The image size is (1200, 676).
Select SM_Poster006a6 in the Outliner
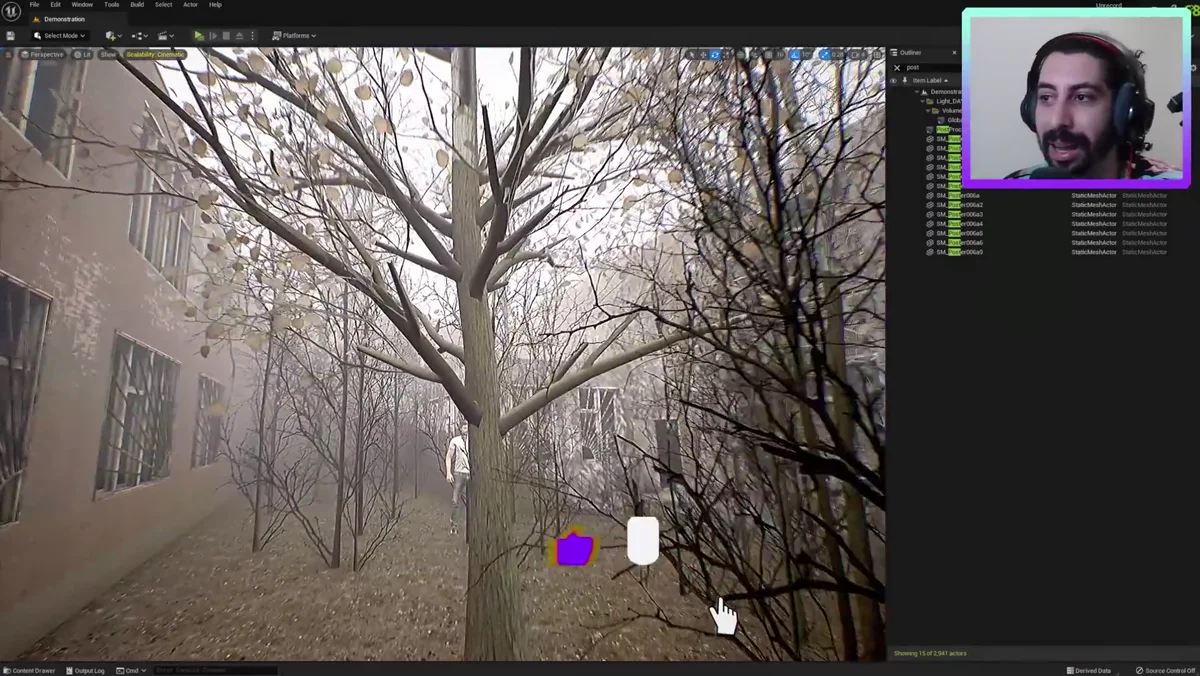(x=960, y=243)
